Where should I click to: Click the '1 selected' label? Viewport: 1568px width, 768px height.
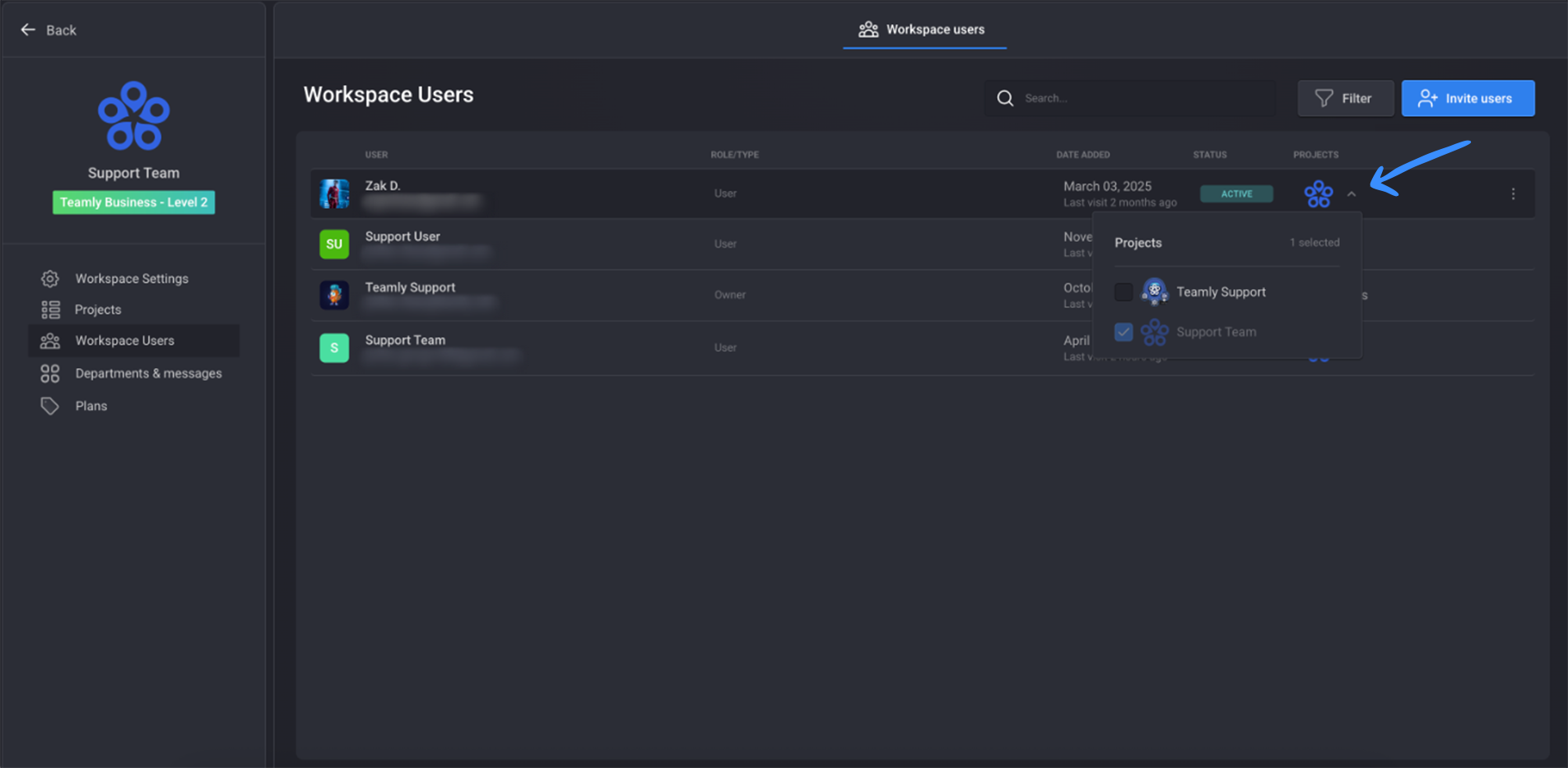click(x=1314, y=243)
